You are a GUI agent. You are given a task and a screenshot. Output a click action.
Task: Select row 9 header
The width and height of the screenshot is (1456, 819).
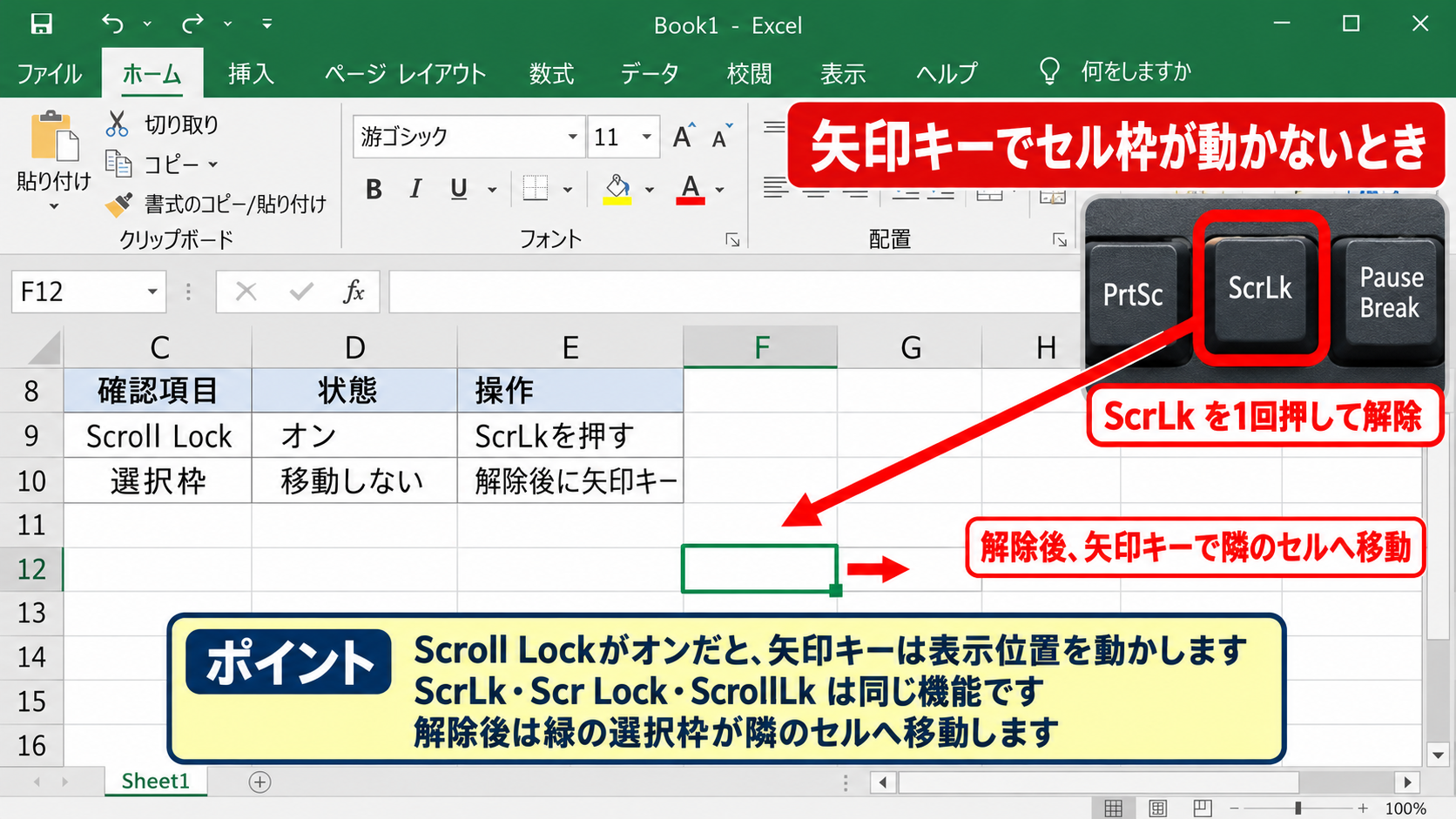(31, 435)
